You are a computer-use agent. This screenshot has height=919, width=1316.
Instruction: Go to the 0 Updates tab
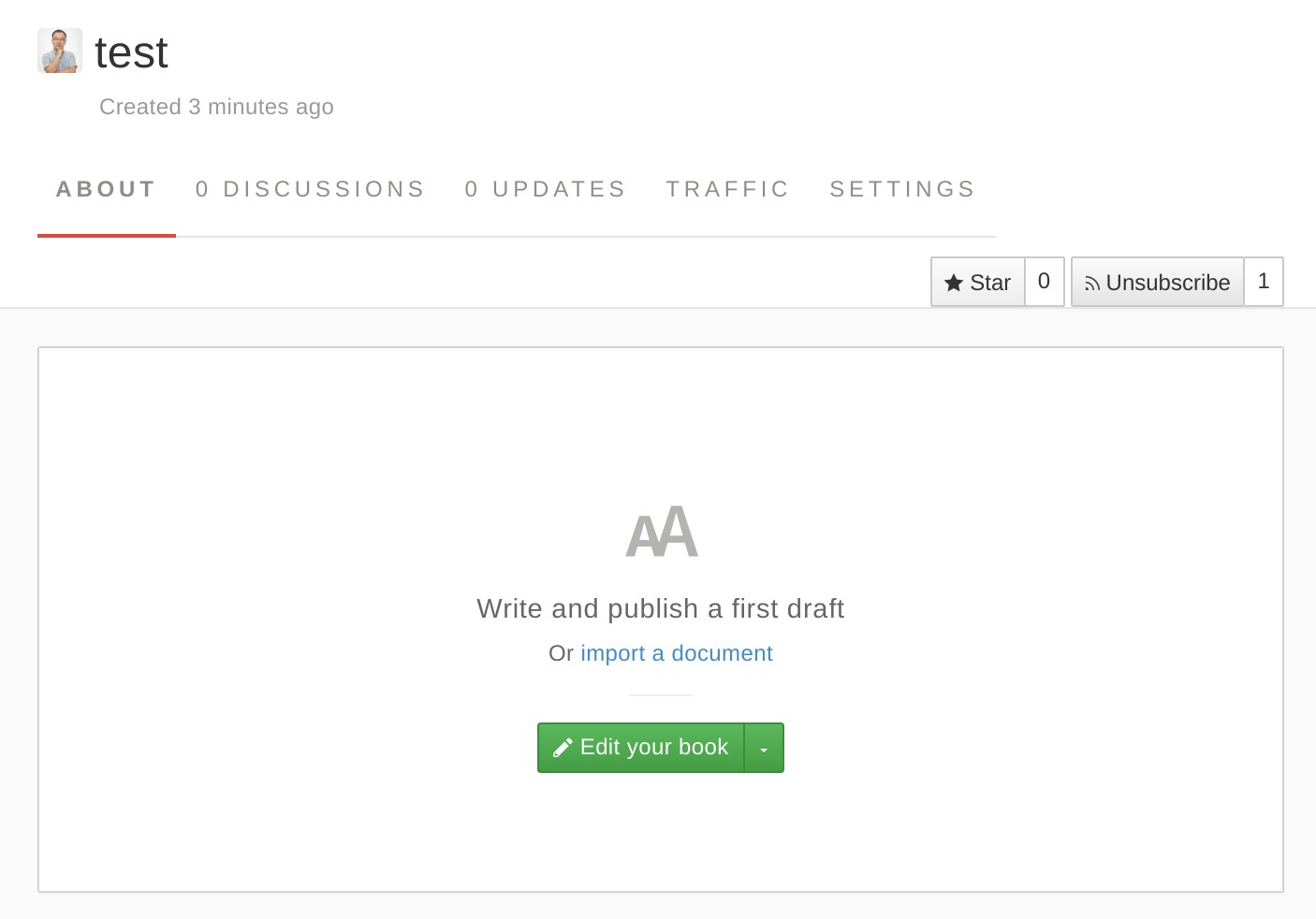[545, 189]
